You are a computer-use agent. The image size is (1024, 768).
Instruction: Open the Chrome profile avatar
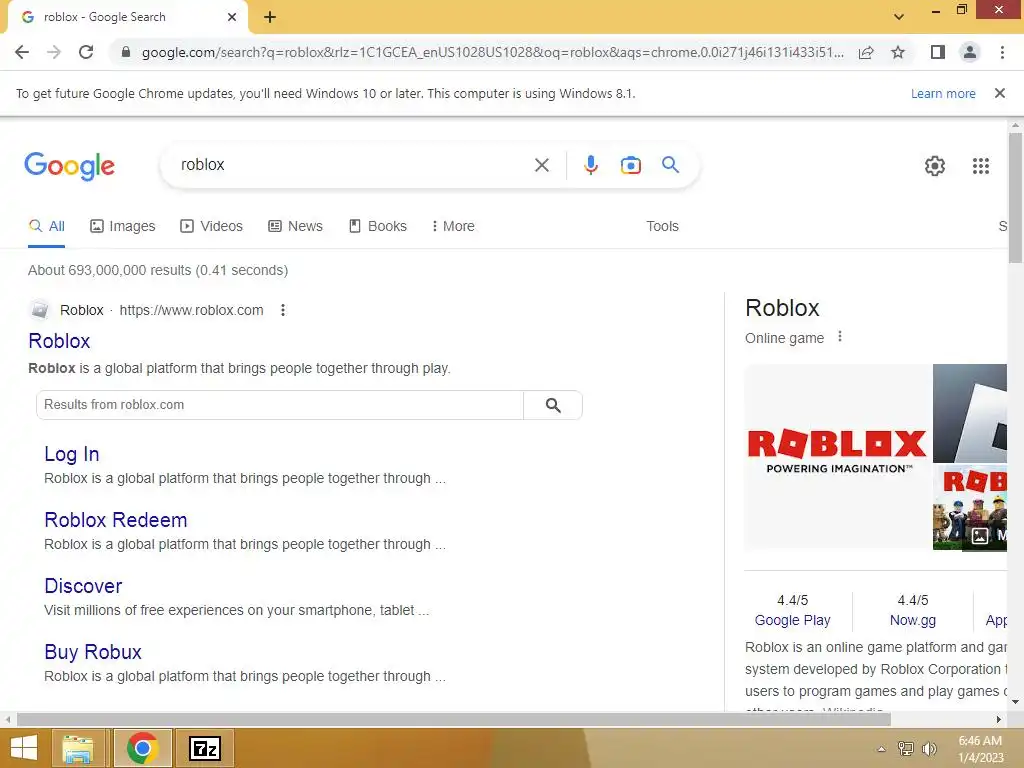point(970,52)
